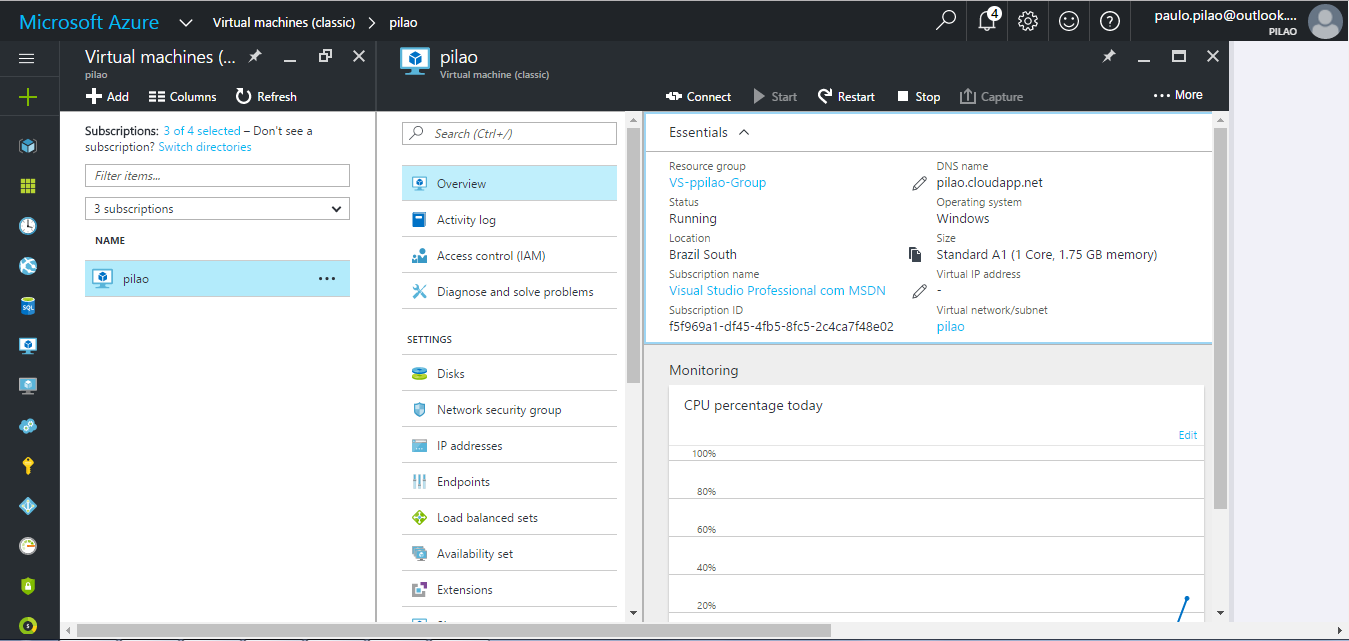Open the cube Resource groups sidebar icon
The width and height of the screenshot is (1349, 641).
pyautogui.click(x=28, y=146)
